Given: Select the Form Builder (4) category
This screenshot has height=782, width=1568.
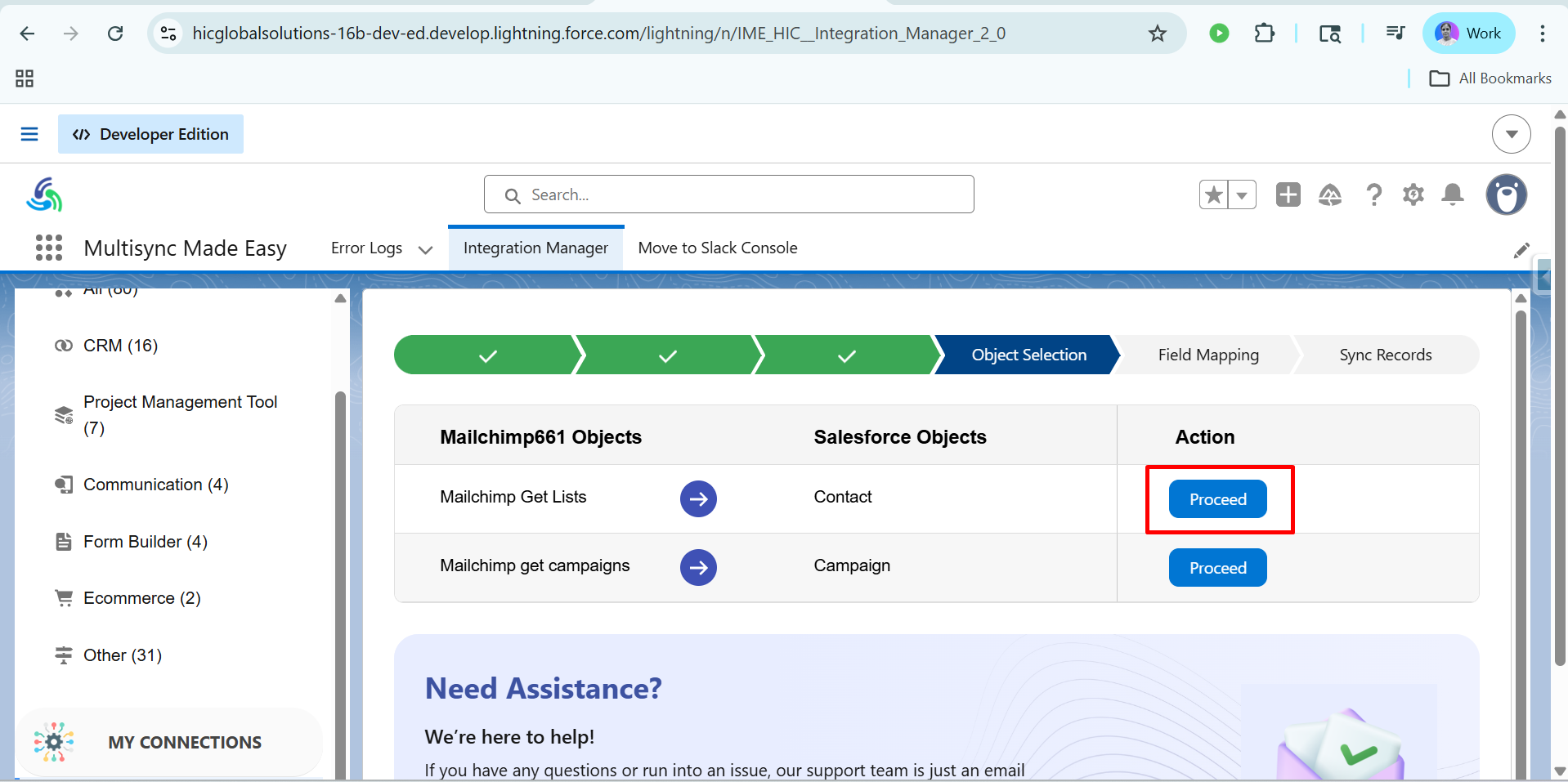Looking at the screenshot, I should 145,542.
